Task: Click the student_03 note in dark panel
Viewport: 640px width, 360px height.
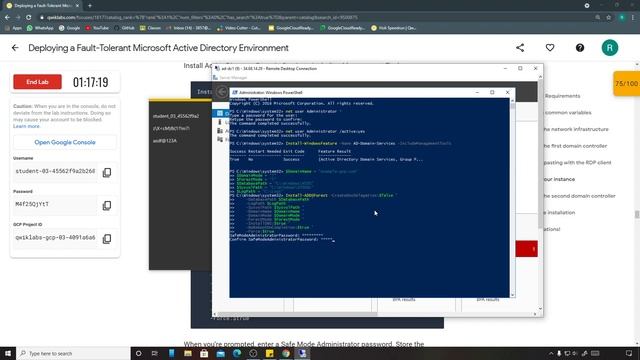Action: coord(176,116)
